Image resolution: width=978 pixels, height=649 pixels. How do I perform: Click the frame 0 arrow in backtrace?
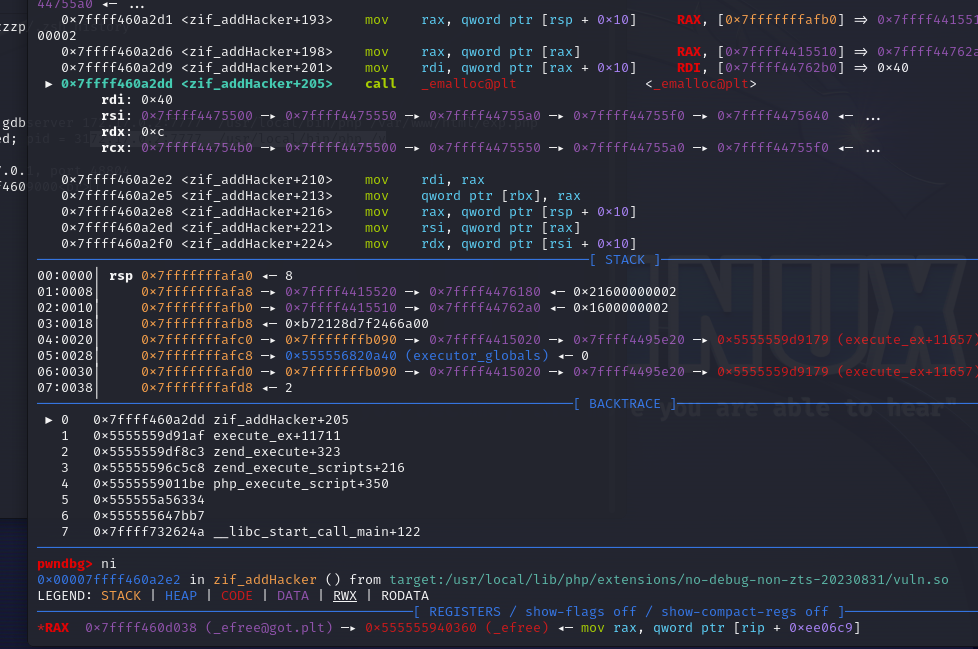pos(49,420)
